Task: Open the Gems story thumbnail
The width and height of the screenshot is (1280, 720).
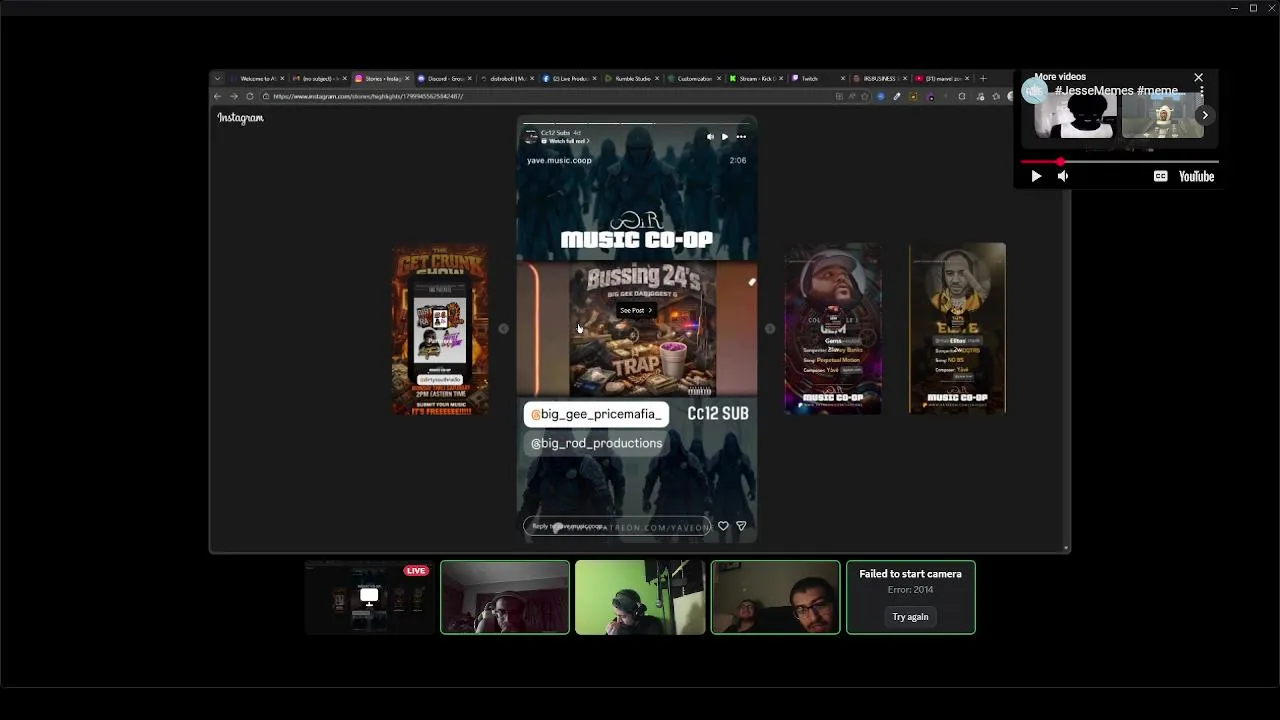Action: point(833,328)
